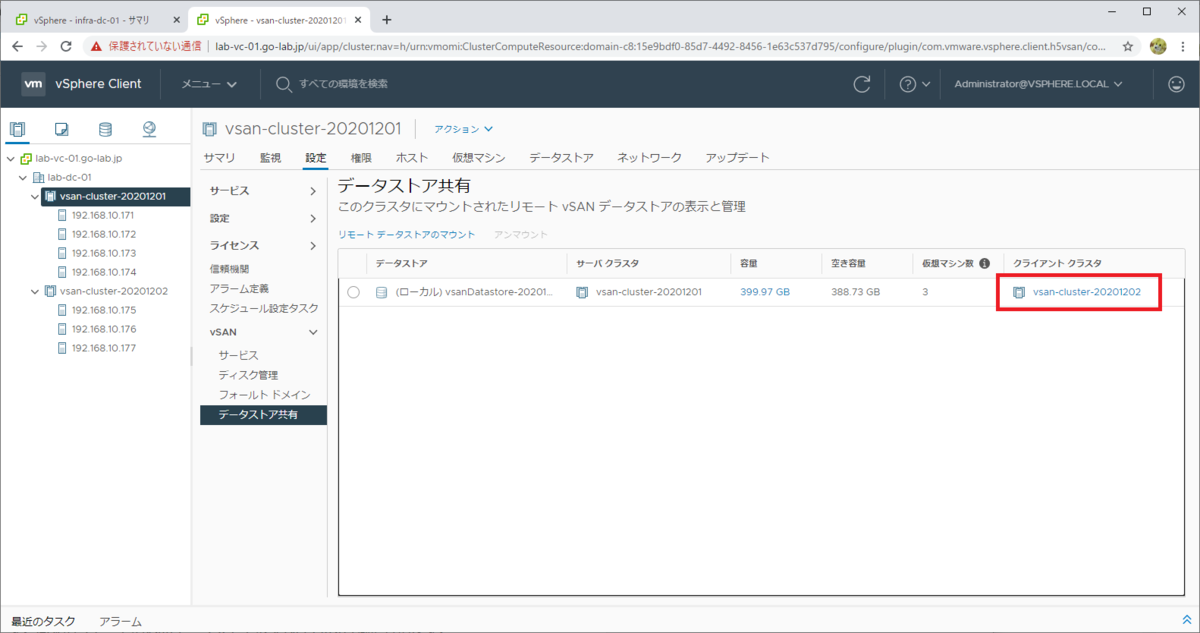The width and height of the screenshot is (1200, 633).
Task: Open フォールト ドメイン under vSAN
Action: coord(264,395)
